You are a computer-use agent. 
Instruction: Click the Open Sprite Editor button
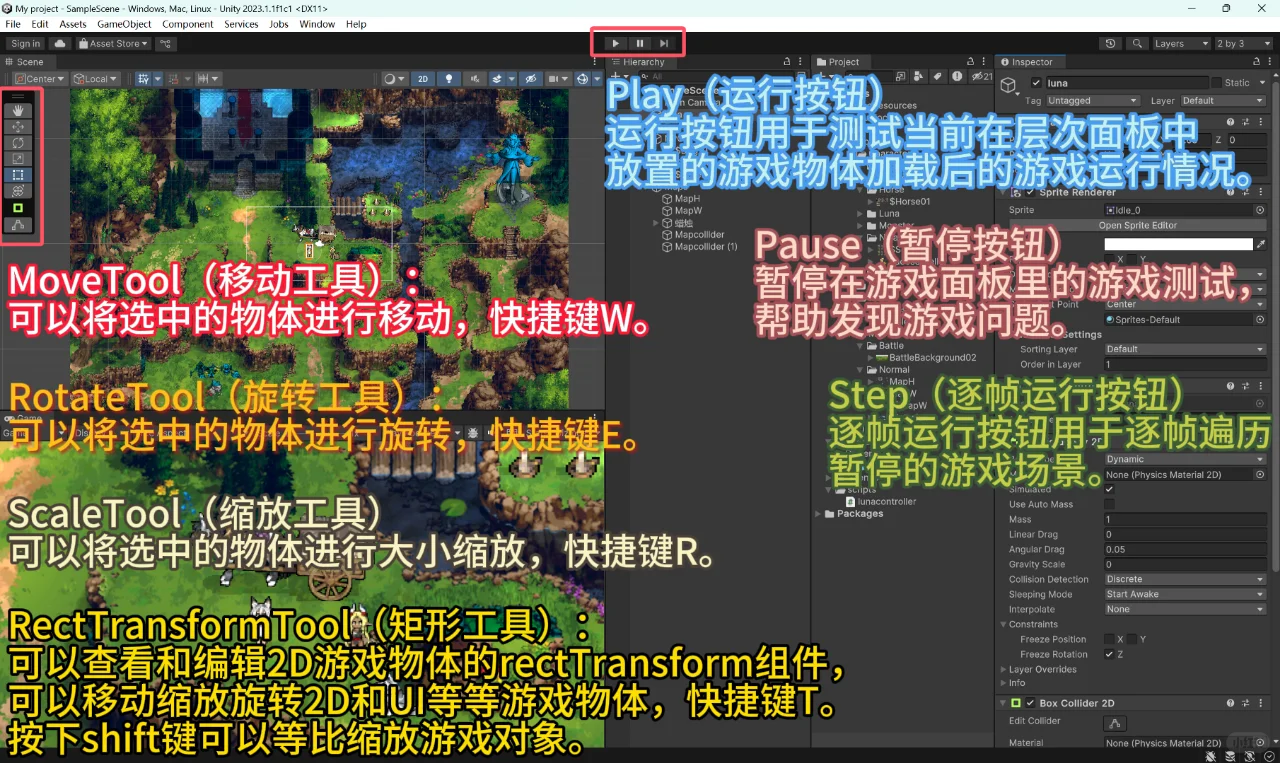point(1138,225)
